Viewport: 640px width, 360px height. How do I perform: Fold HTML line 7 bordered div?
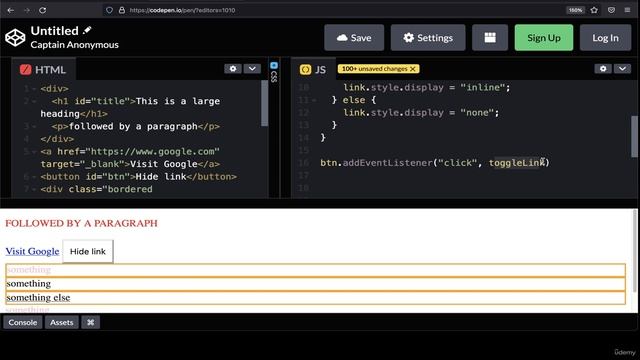tap(34, 189)
